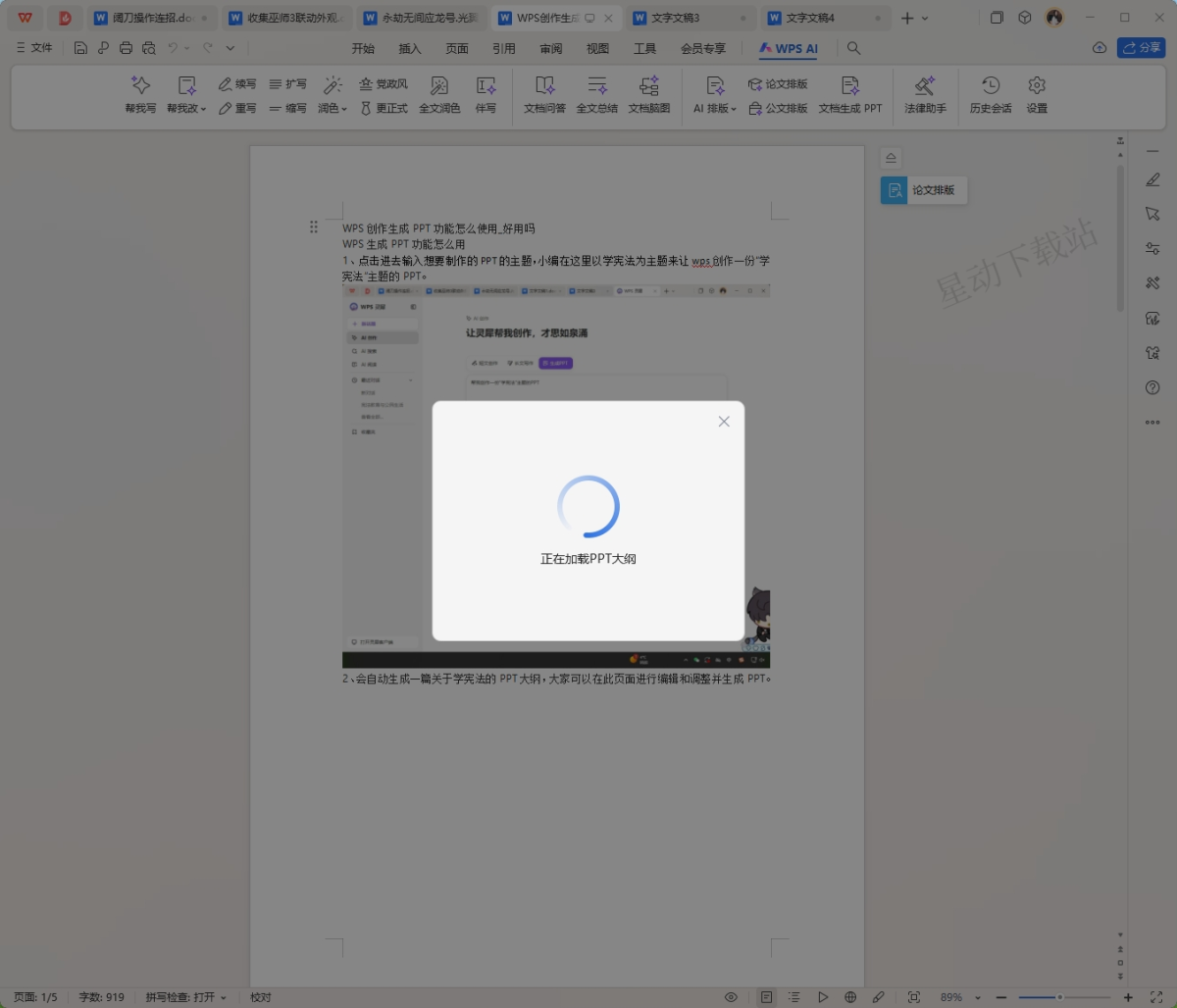Open the 伴写 co-writing tool
This screenshot has width=1177, height=1008.
pyautogui.click(x=486, y=95)
